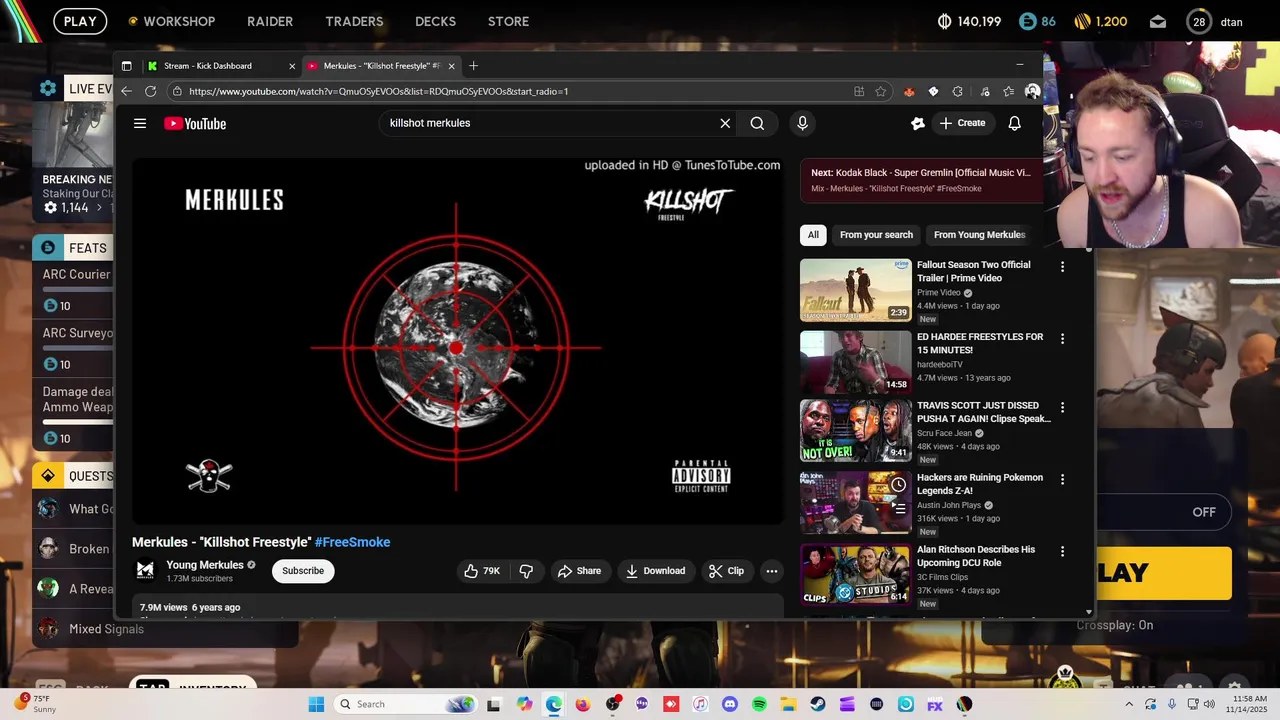The width and height of the screenshot is (1280, 720).
Task: Open STORE tab in game menu
Action: 508,21
